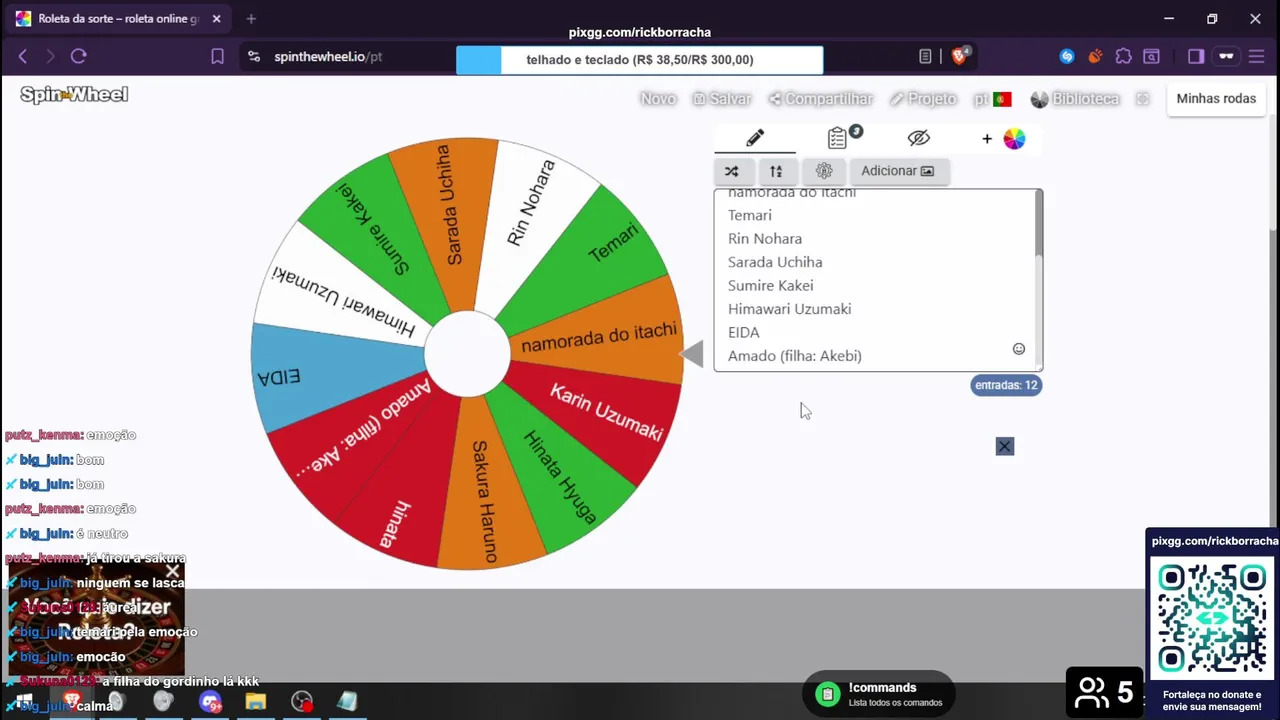
Task: Close the panel with the X button
Action: coord(1005,446)
